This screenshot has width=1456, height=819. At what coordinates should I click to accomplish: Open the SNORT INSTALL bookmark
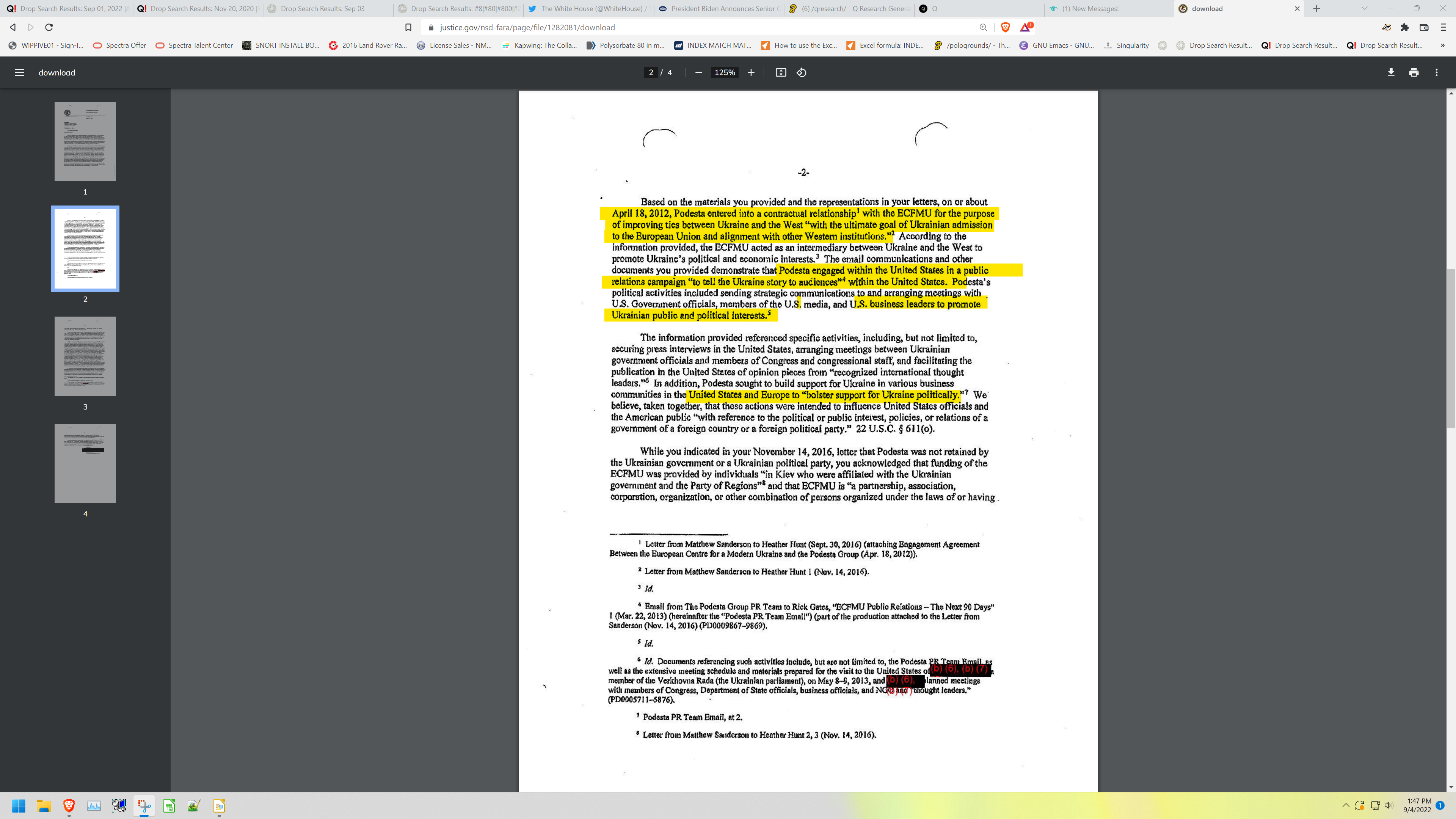[281, 45]
